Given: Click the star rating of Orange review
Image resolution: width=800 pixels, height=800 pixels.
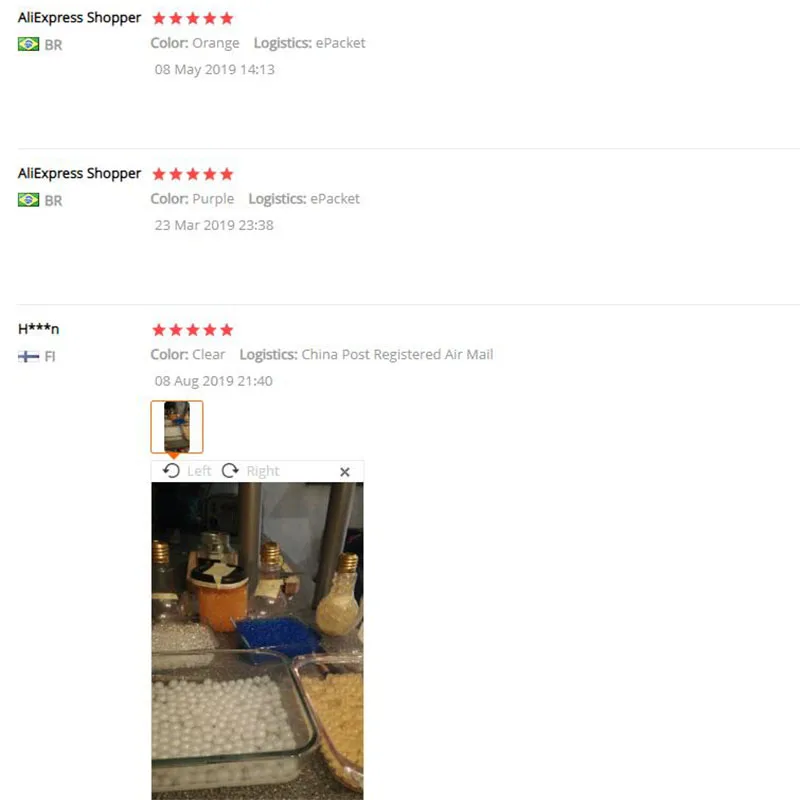Looking at the screenshot, I should tap(193, 19).
